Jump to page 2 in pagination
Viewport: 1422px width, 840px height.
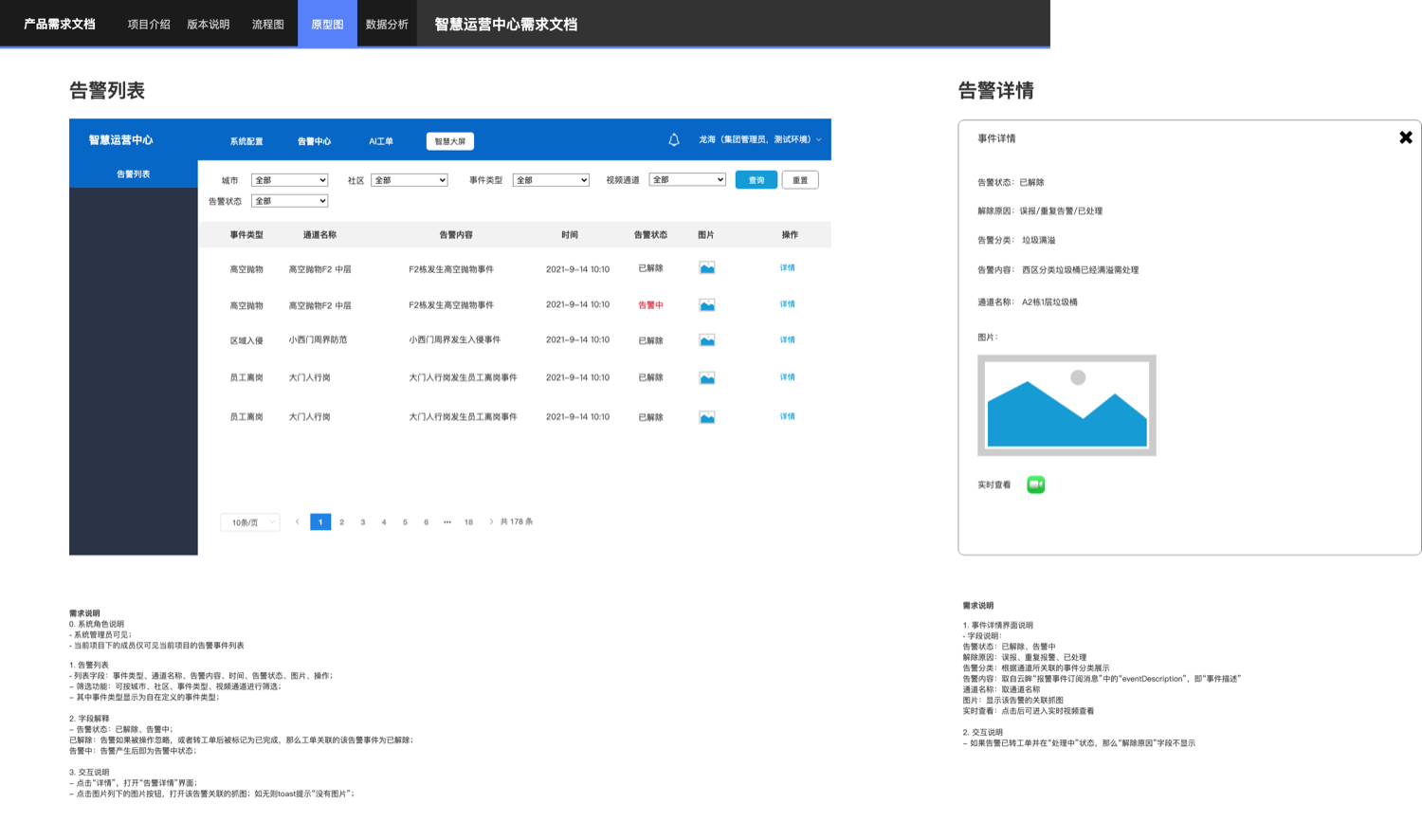[x=342, y=522]
